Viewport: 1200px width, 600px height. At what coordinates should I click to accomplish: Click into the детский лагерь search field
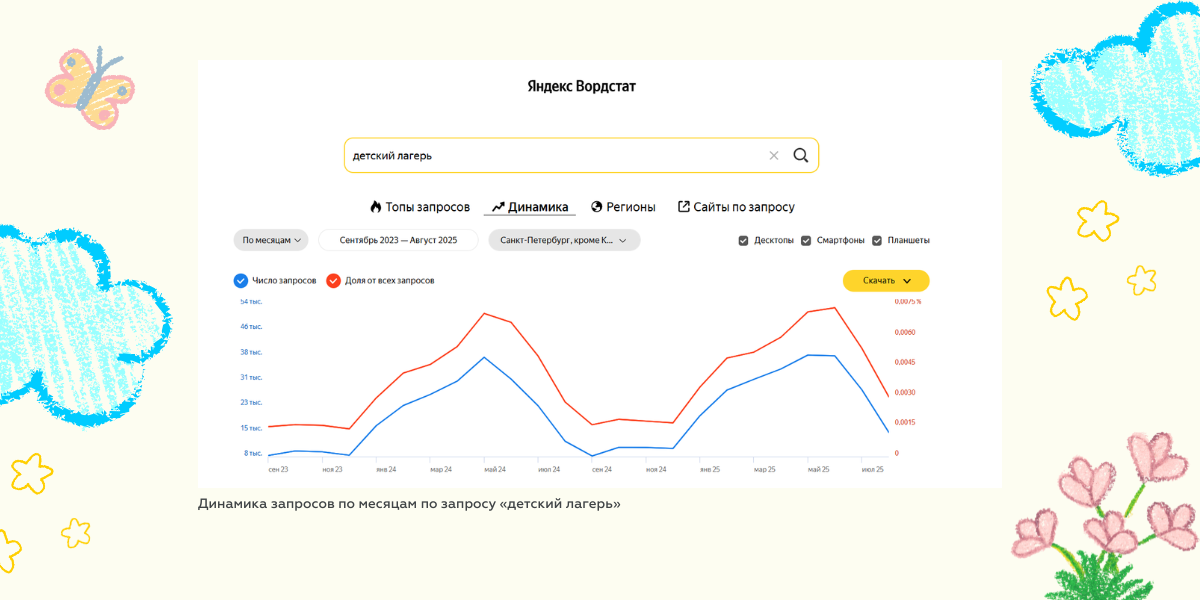550,156
